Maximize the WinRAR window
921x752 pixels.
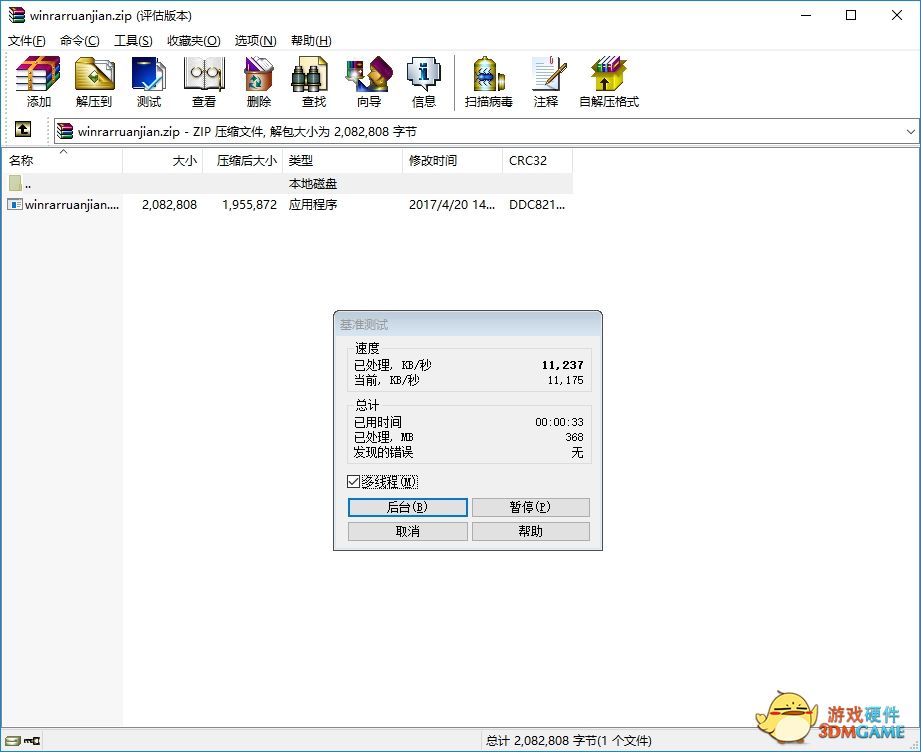[x=851, y=15]
